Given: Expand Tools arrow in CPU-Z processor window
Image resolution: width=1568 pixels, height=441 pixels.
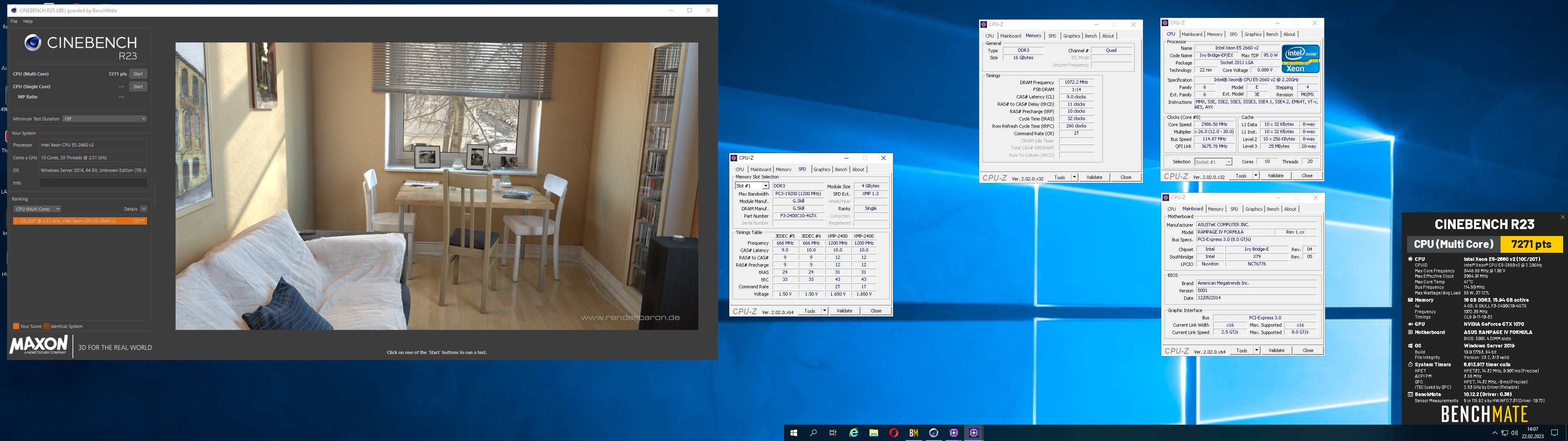Looking at the screenshot, I should 1256,176.
